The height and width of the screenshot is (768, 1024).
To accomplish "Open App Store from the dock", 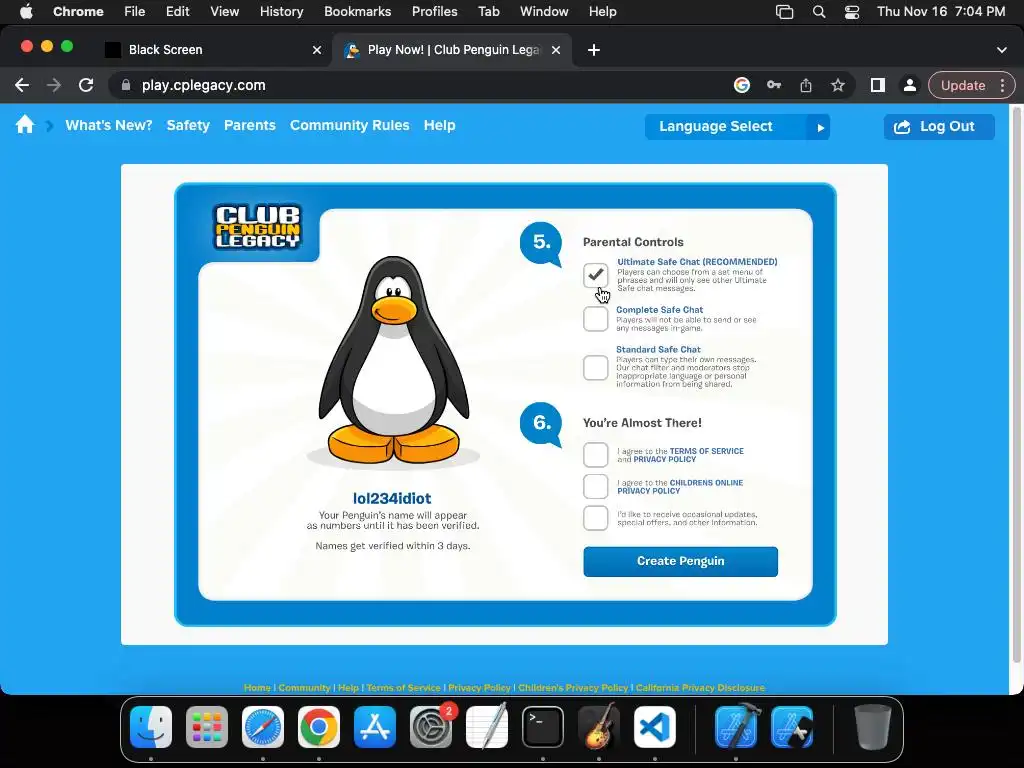I will tap(375, 727).
